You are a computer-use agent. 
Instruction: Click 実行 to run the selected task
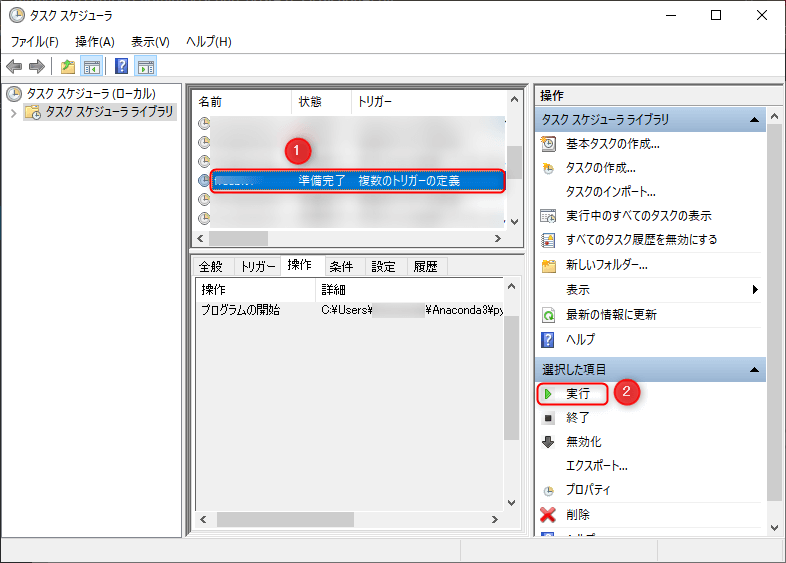(x=577, y=394)
